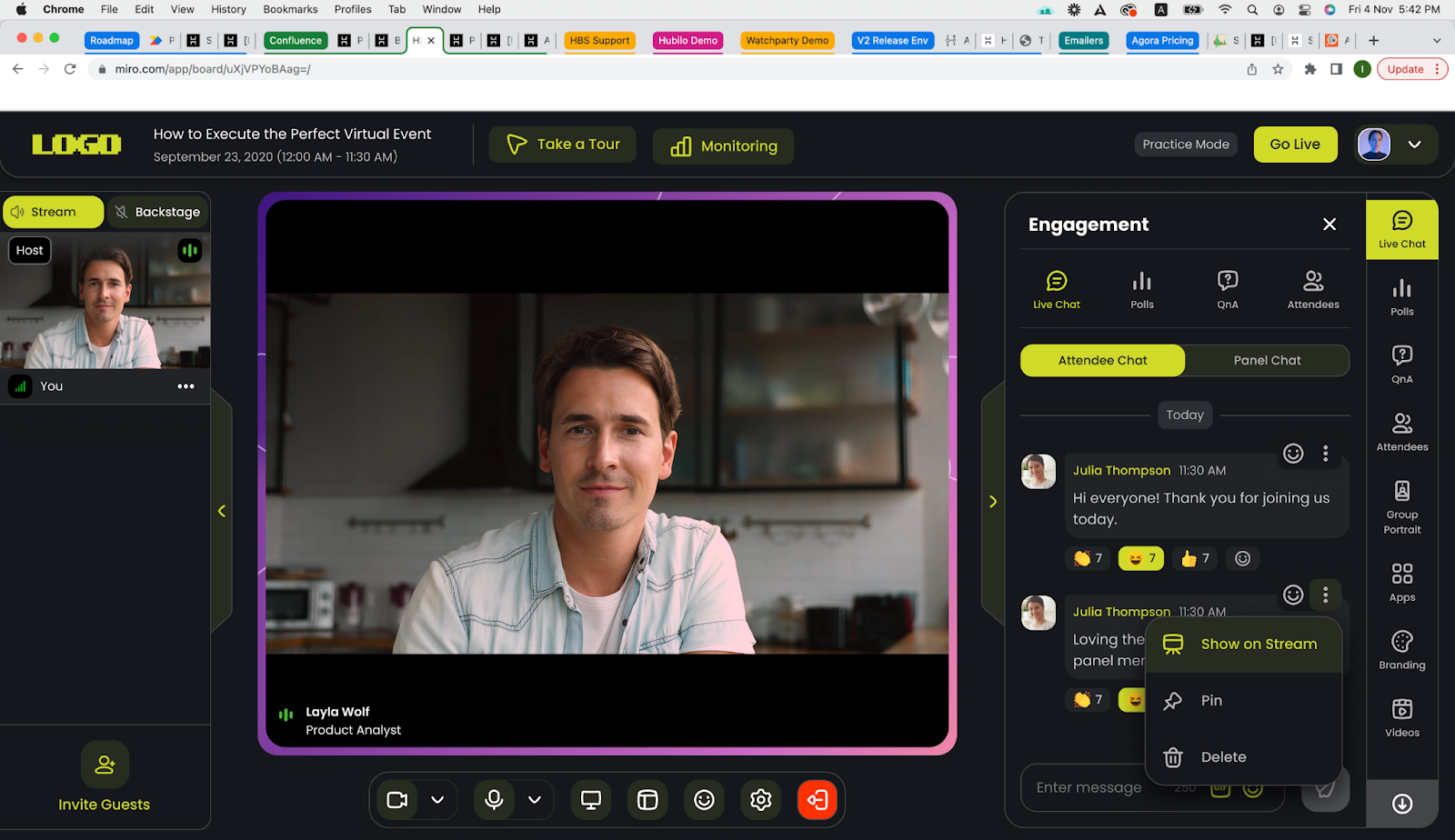
Task: Click the host video thumbnail
Action: click(105, 300)
